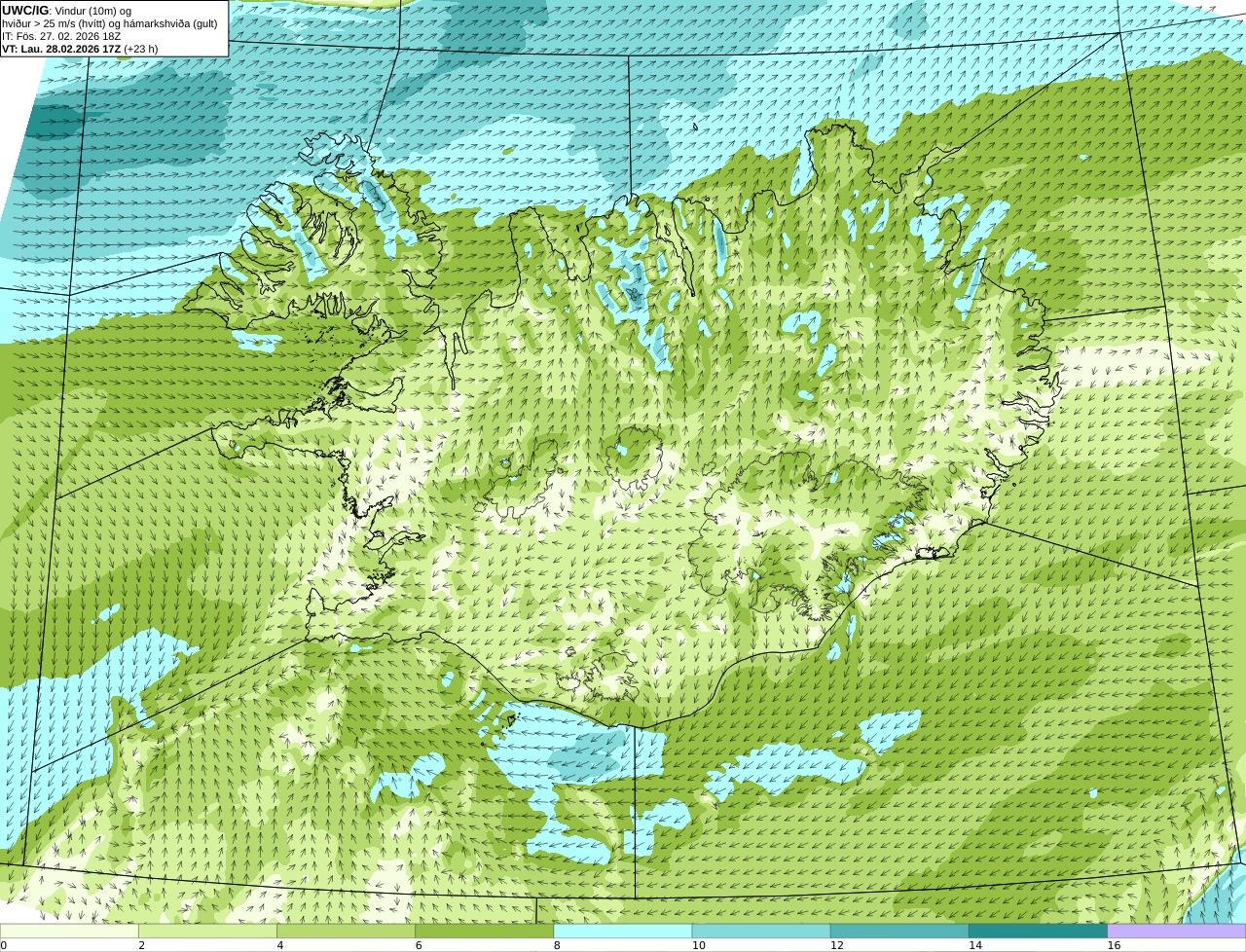
Task: Click the legend scale label "12"
Action: pos(836,945)
